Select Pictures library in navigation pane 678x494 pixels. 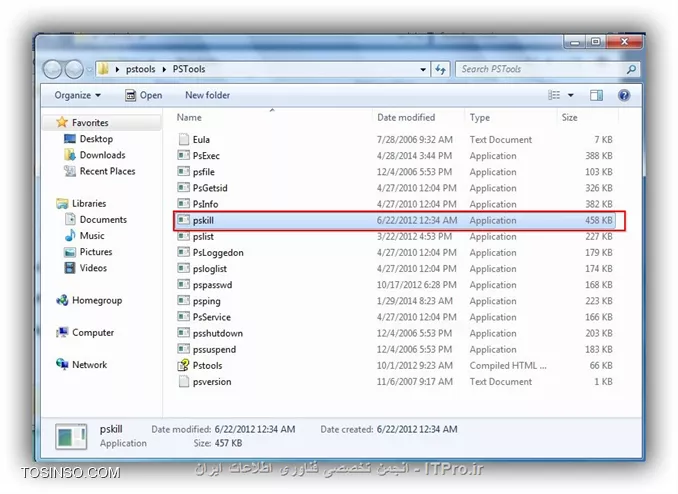click(96, 251)
